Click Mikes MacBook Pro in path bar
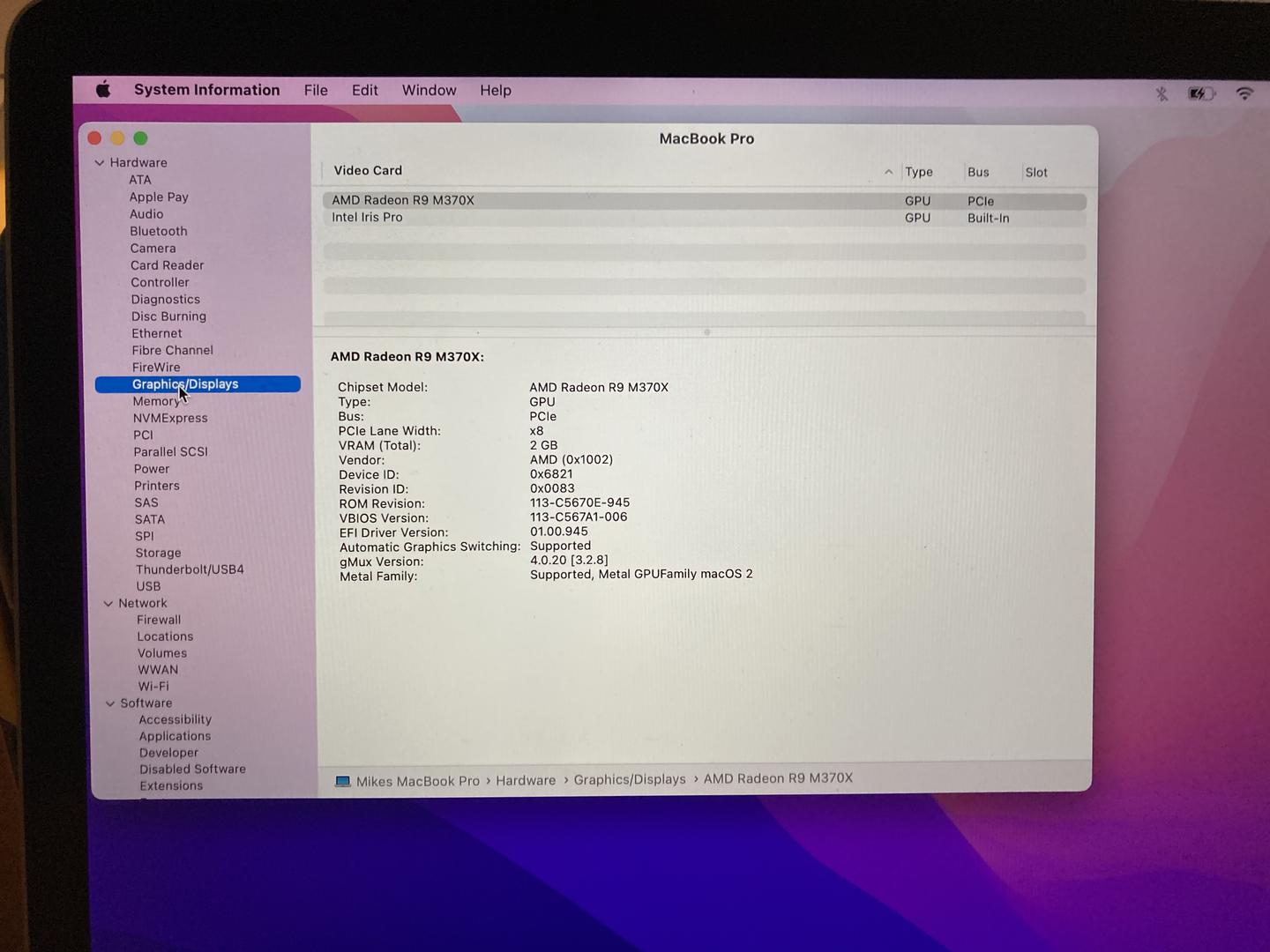This screenshot has height=952, width=1270. [x=418, y=782]
